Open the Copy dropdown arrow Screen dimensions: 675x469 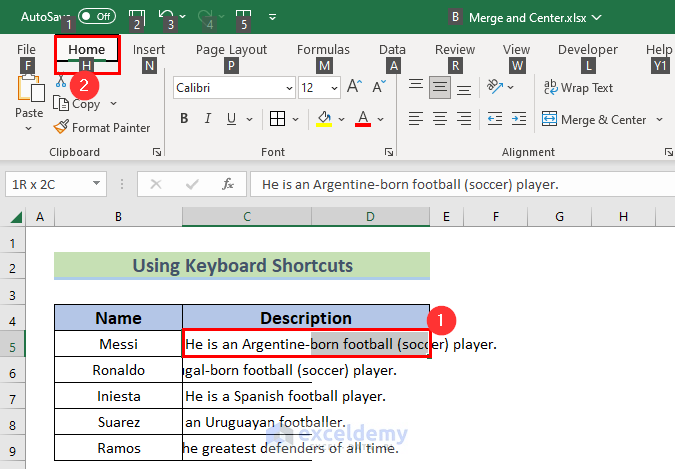tap(114, 104)
